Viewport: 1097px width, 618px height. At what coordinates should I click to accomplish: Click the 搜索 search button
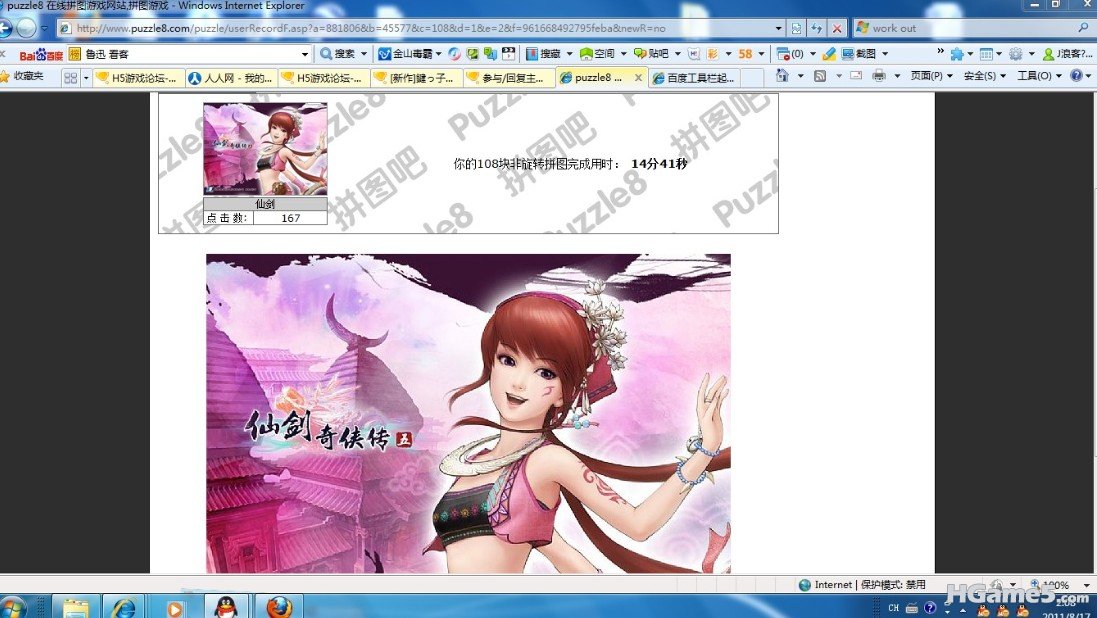click(338, 53)
